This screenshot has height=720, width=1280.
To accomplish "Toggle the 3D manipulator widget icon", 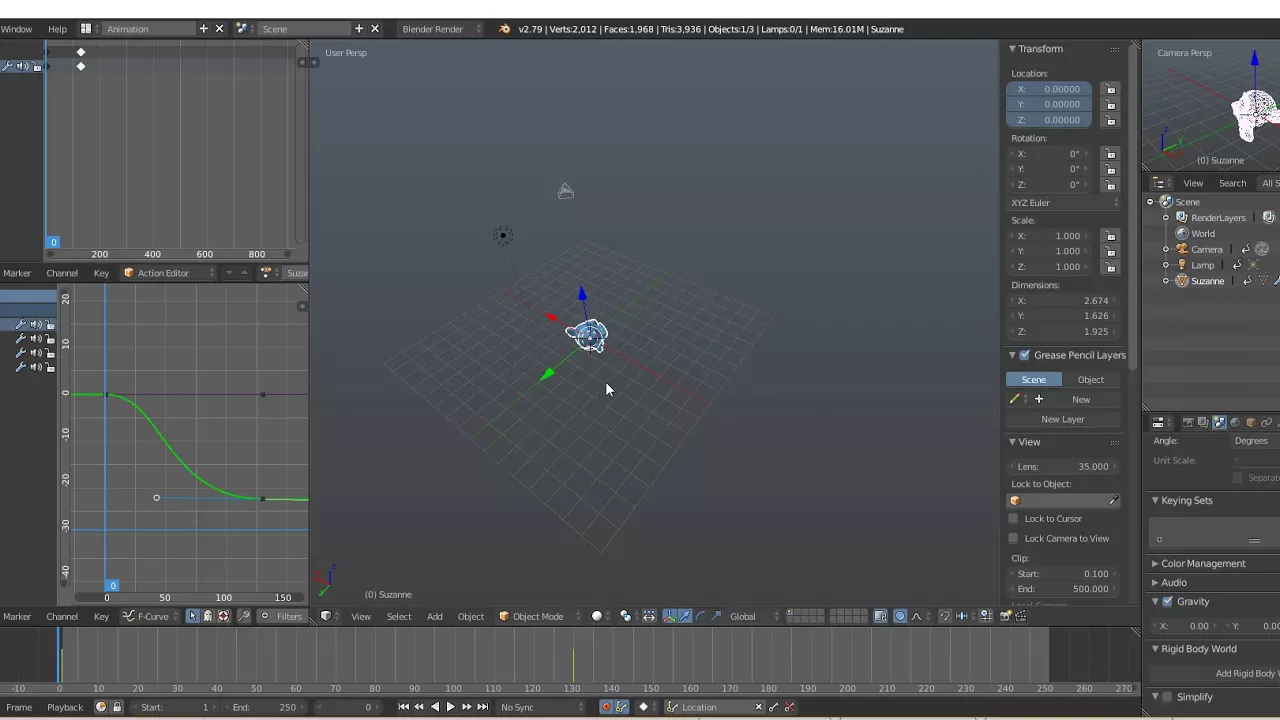I will coord(669,616).
